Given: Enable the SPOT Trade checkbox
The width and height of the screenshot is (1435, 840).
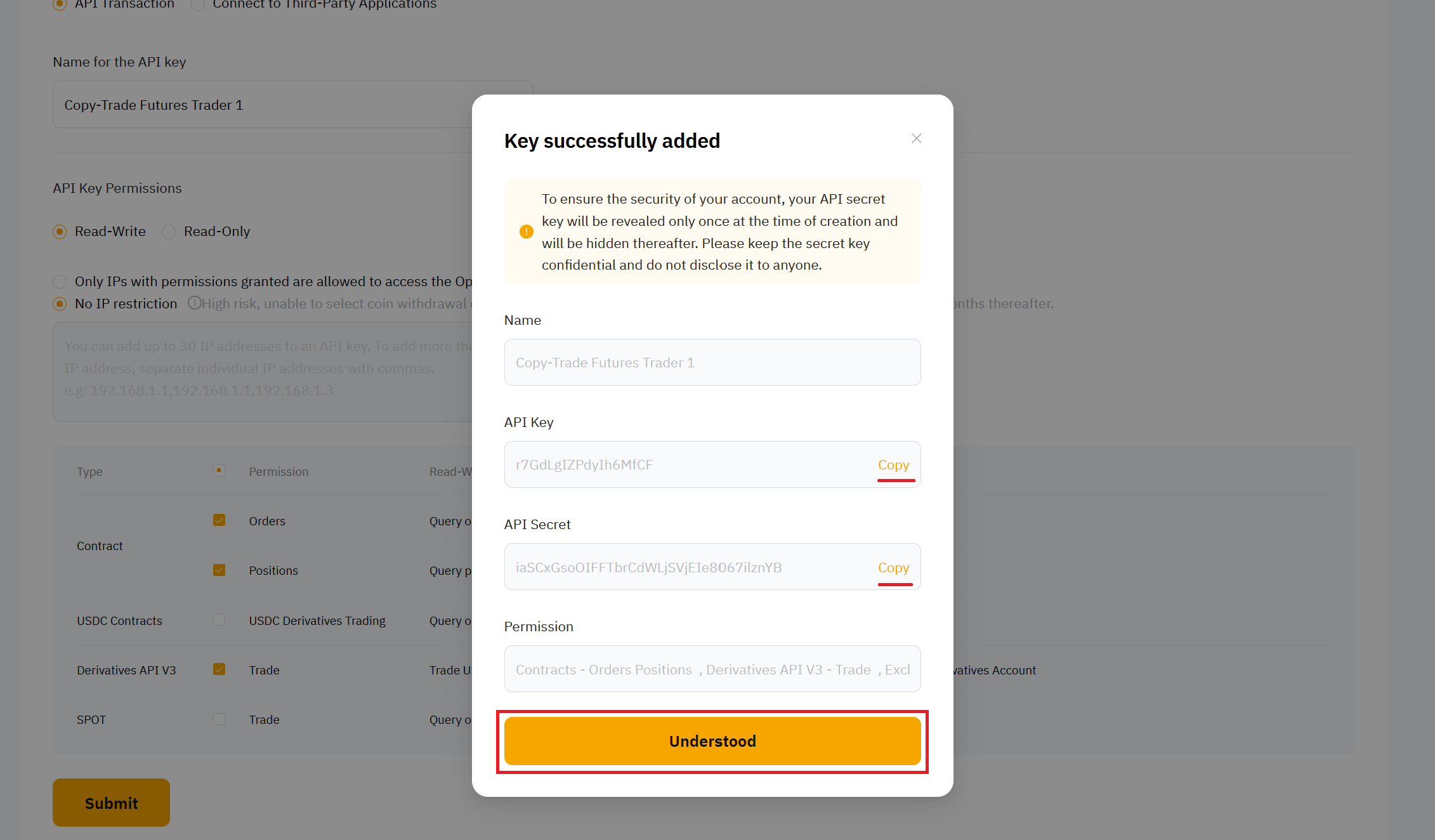Looking at the screenshot, I should [x=219, y=719].
